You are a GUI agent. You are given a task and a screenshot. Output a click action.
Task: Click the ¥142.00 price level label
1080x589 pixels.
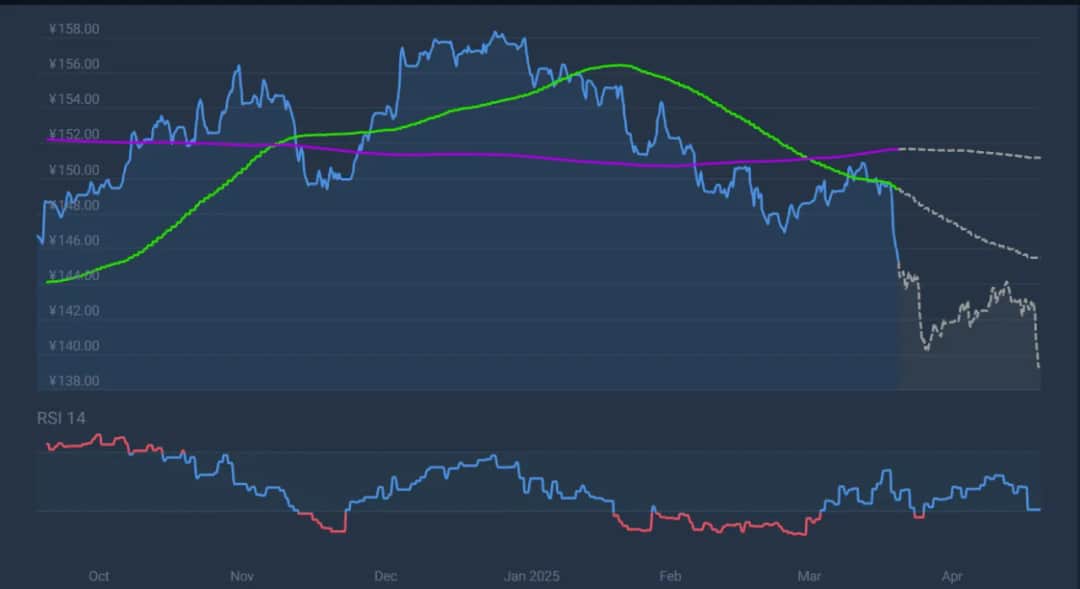click(x=73, y=310)
